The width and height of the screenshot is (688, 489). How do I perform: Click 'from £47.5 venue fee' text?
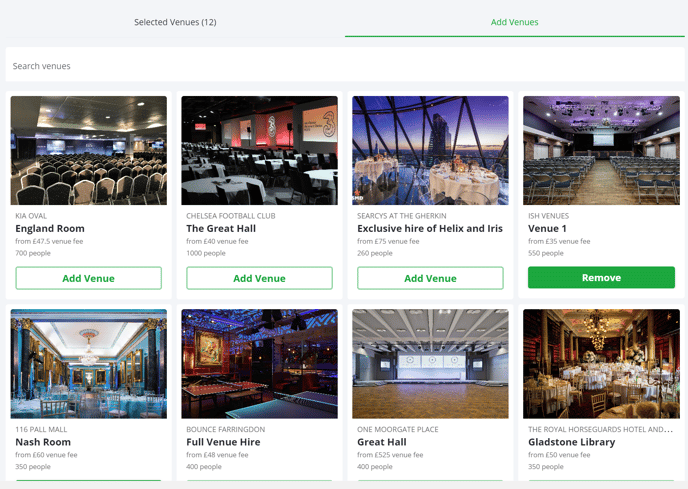click(49, 241)
